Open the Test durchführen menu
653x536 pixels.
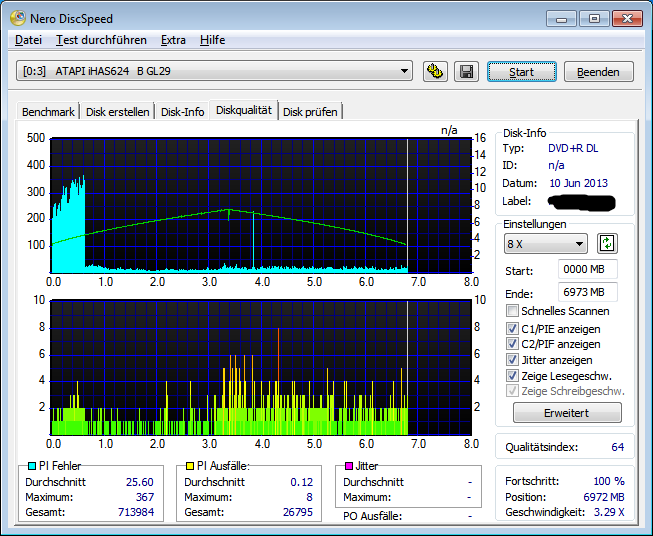pos(101,40)
